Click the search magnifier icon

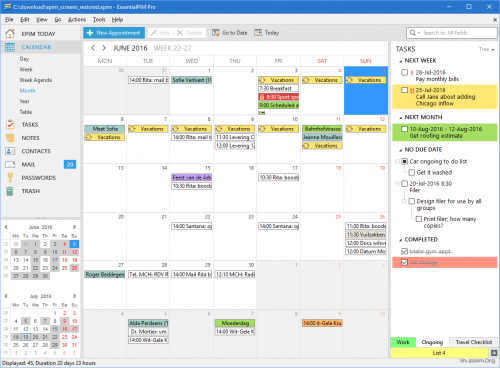click(412, 33)
